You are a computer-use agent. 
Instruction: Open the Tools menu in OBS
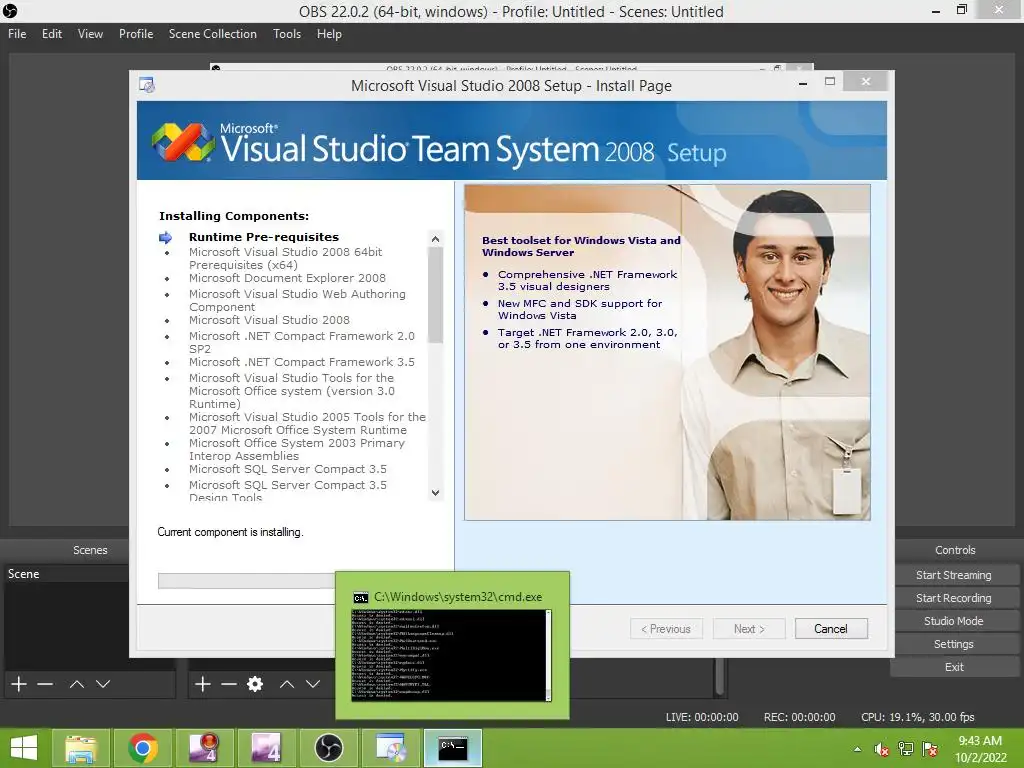coord(287,34)
